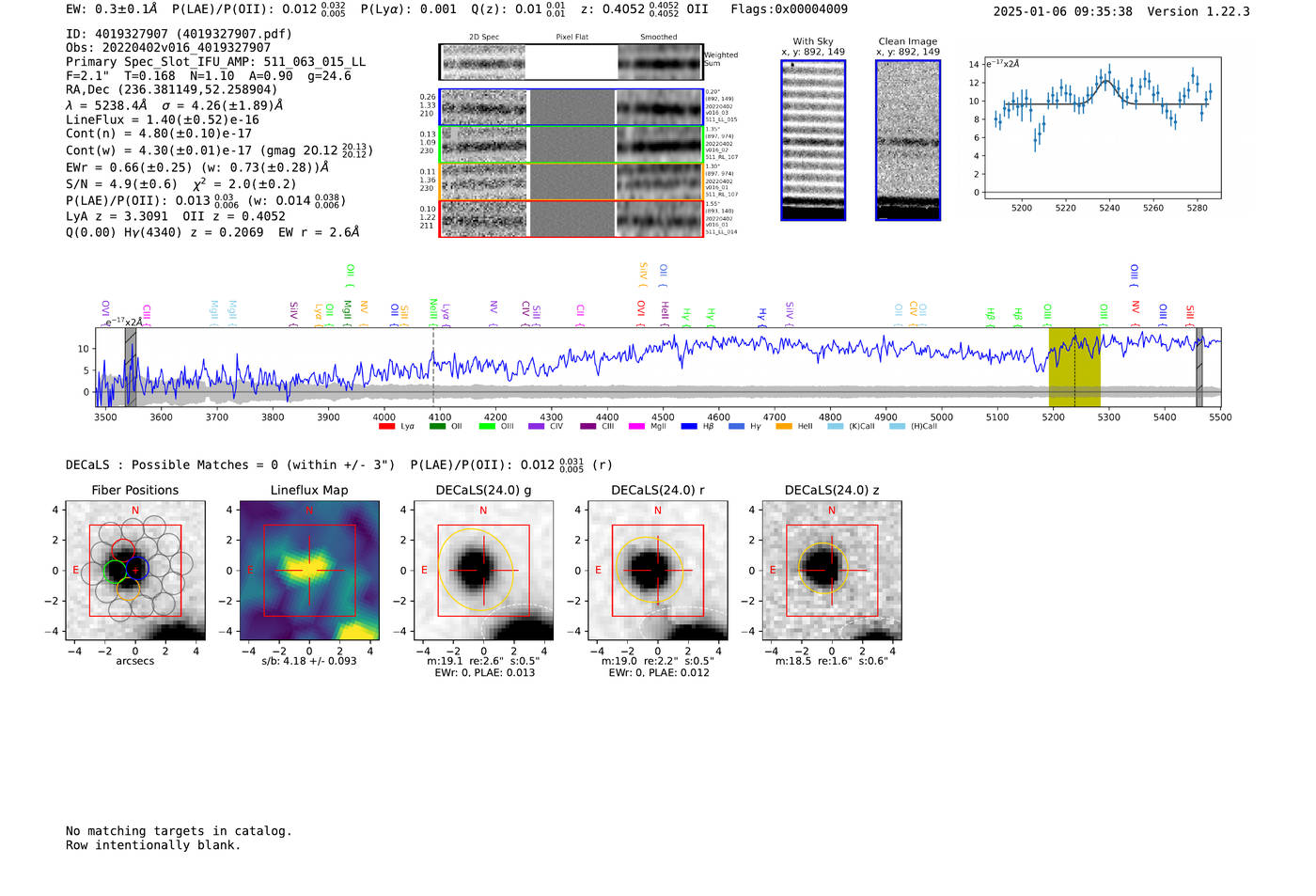Click the 'm:18.5 re:1.6" s:0.6"' caption
The height and width of the screenshot is (896, 1316).
tap(832, 661)
